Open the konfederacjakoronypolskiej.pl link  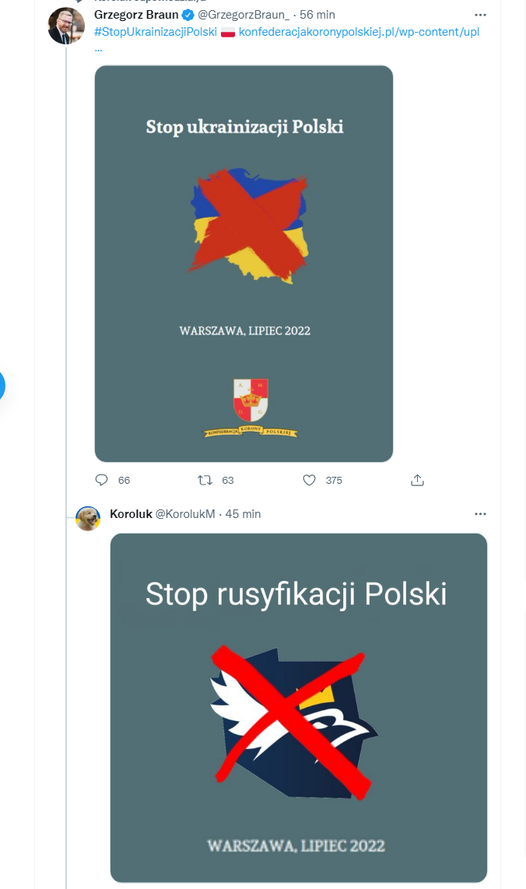359,32
